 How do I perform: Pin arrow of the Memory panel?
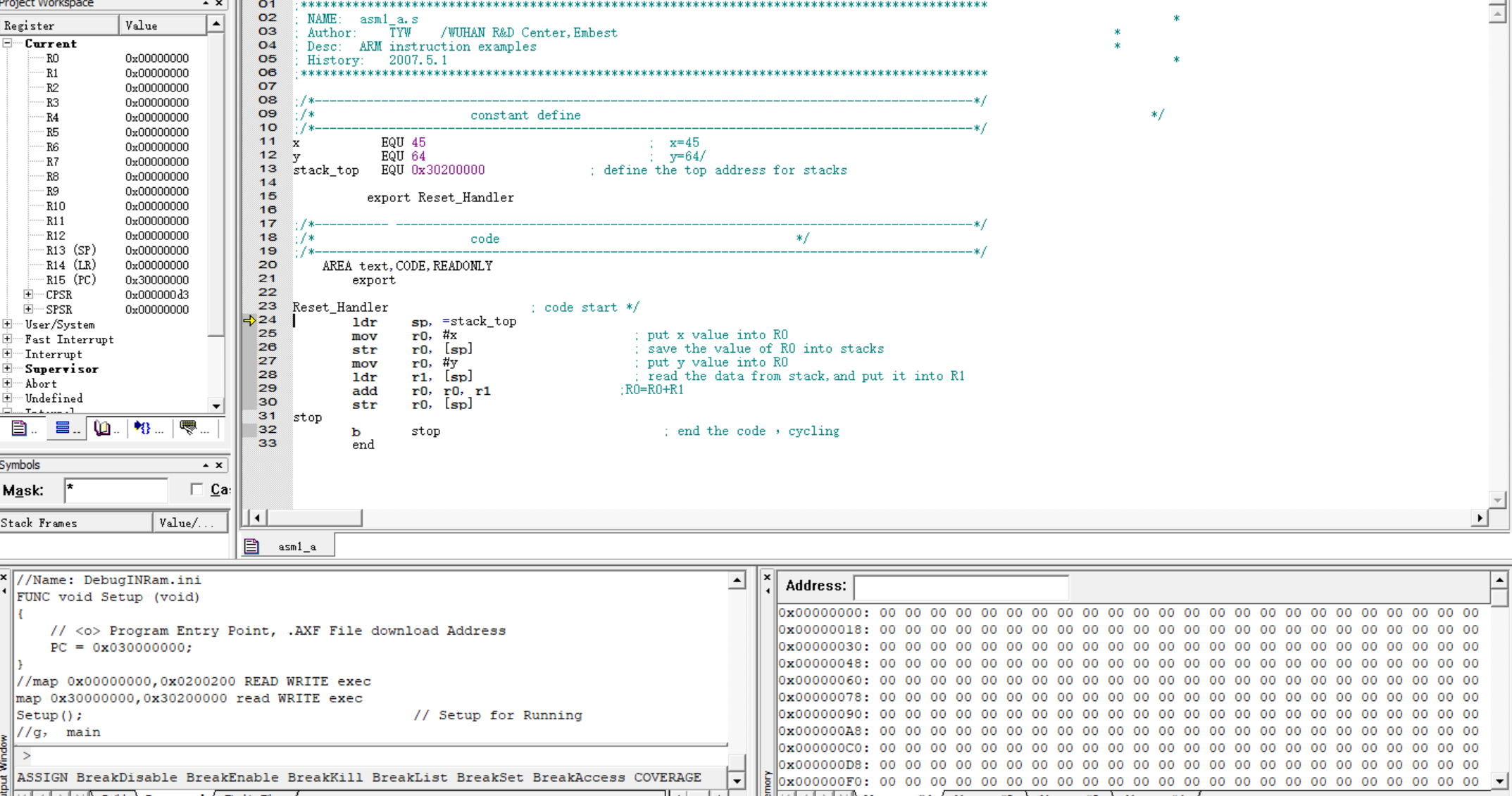(x=768, y=590)
